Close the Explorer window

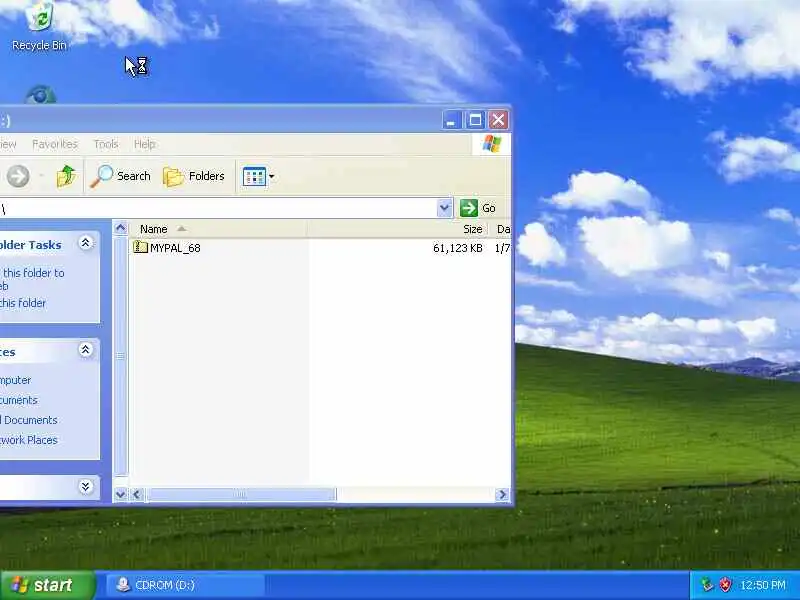[x=498, y=120]
